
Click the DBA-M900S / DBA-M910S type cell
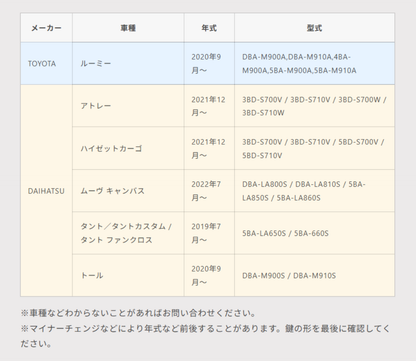pos(314,275)
